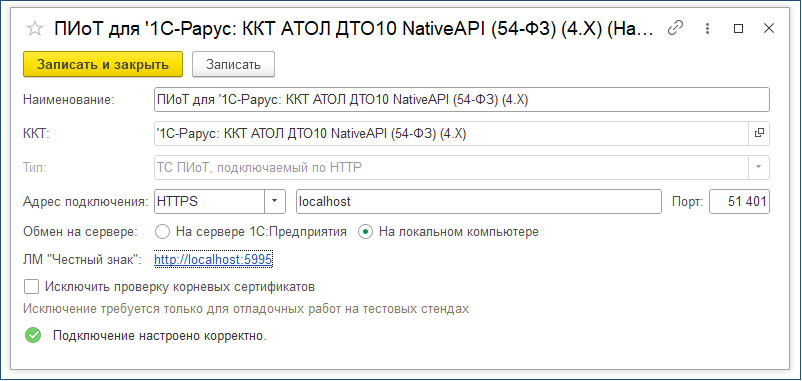Edit the Наименование field

[x=461, y=100]
